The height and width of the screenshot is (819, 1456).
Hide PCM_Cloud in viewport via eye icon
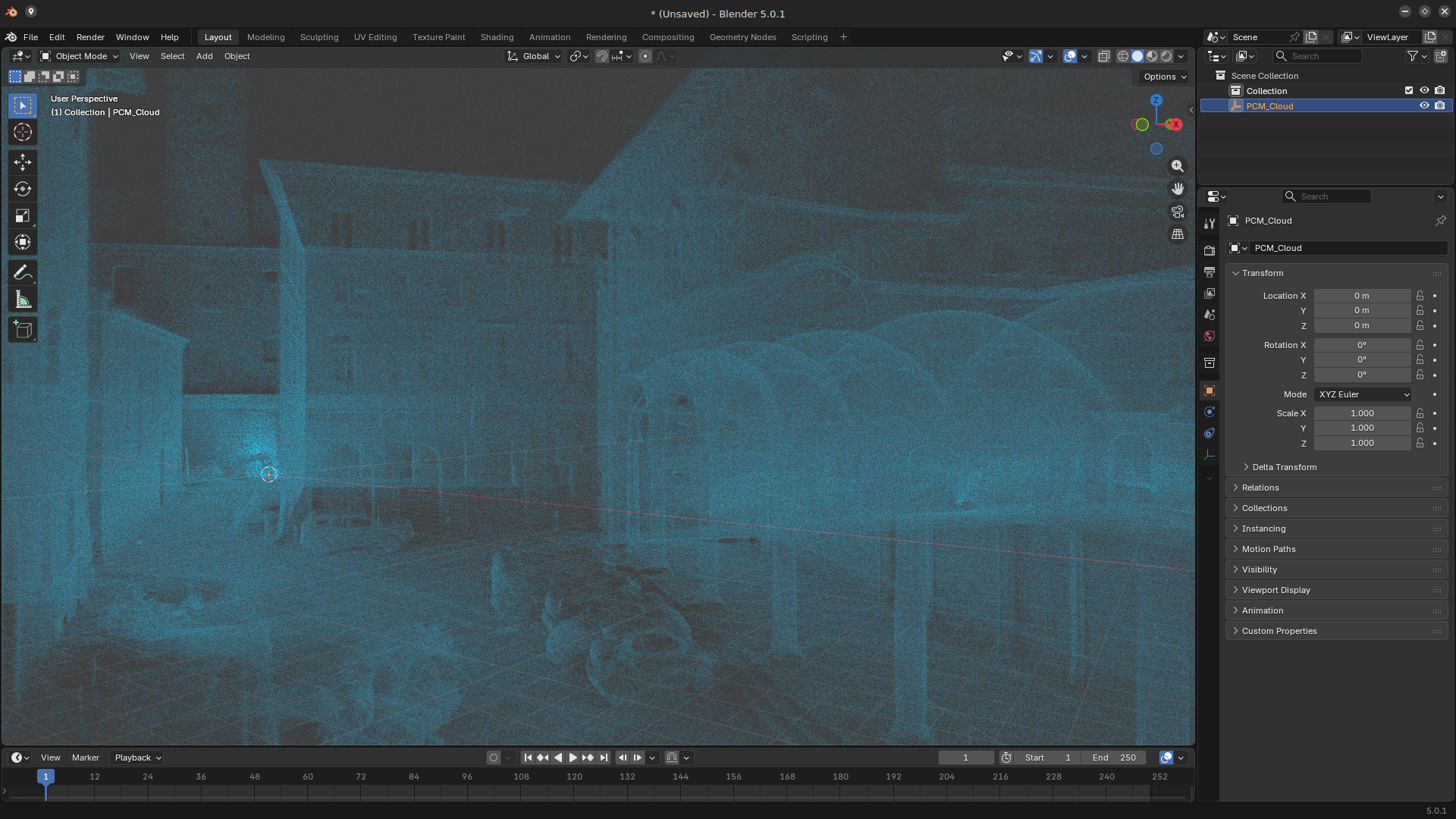click(1424, 105)
